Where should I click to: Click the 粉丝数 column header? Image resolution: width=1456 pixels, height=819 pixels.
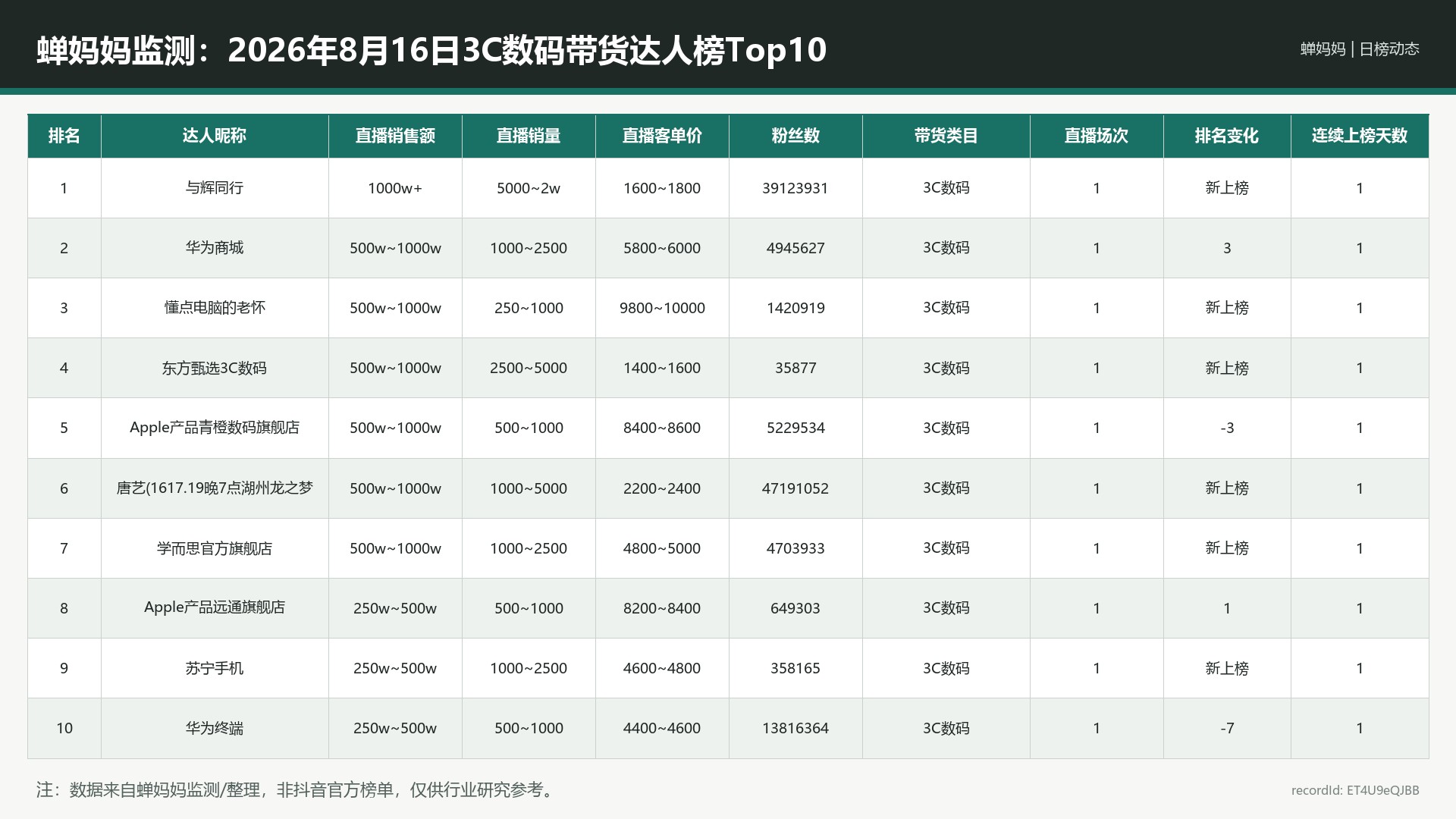coord(795,136)
